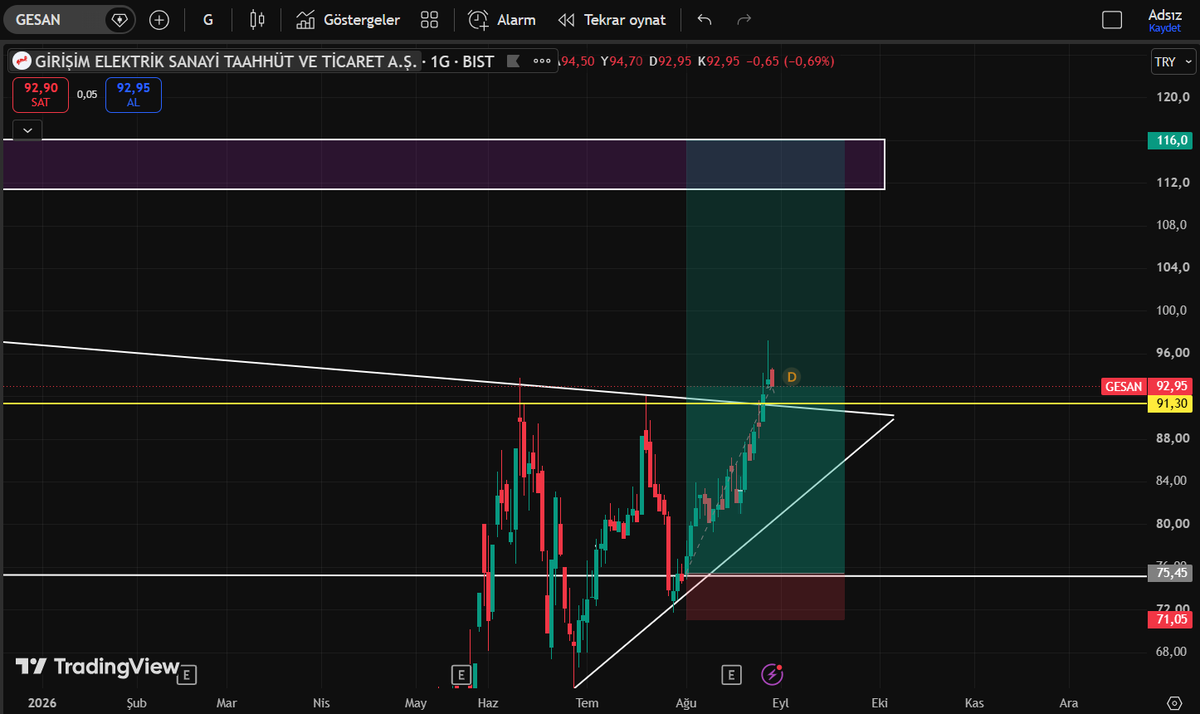Viewport: 1200px width, 714px height.
Task: Open the Göstergeler indicators panel
Action: pos(348,19)
